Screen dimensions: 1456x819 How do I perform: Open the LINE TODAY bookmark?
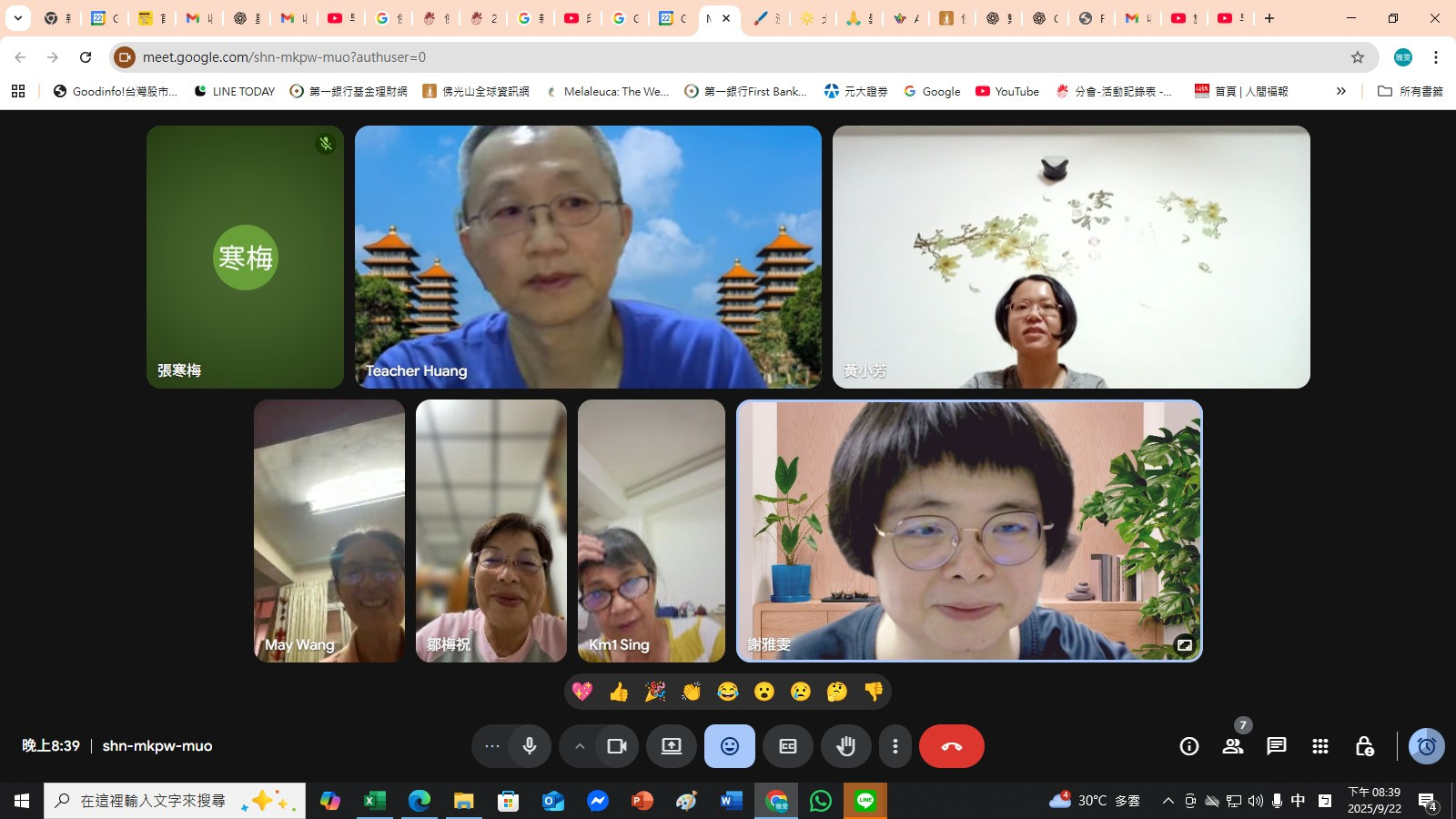pyautogui.click(x=235, y=91)
